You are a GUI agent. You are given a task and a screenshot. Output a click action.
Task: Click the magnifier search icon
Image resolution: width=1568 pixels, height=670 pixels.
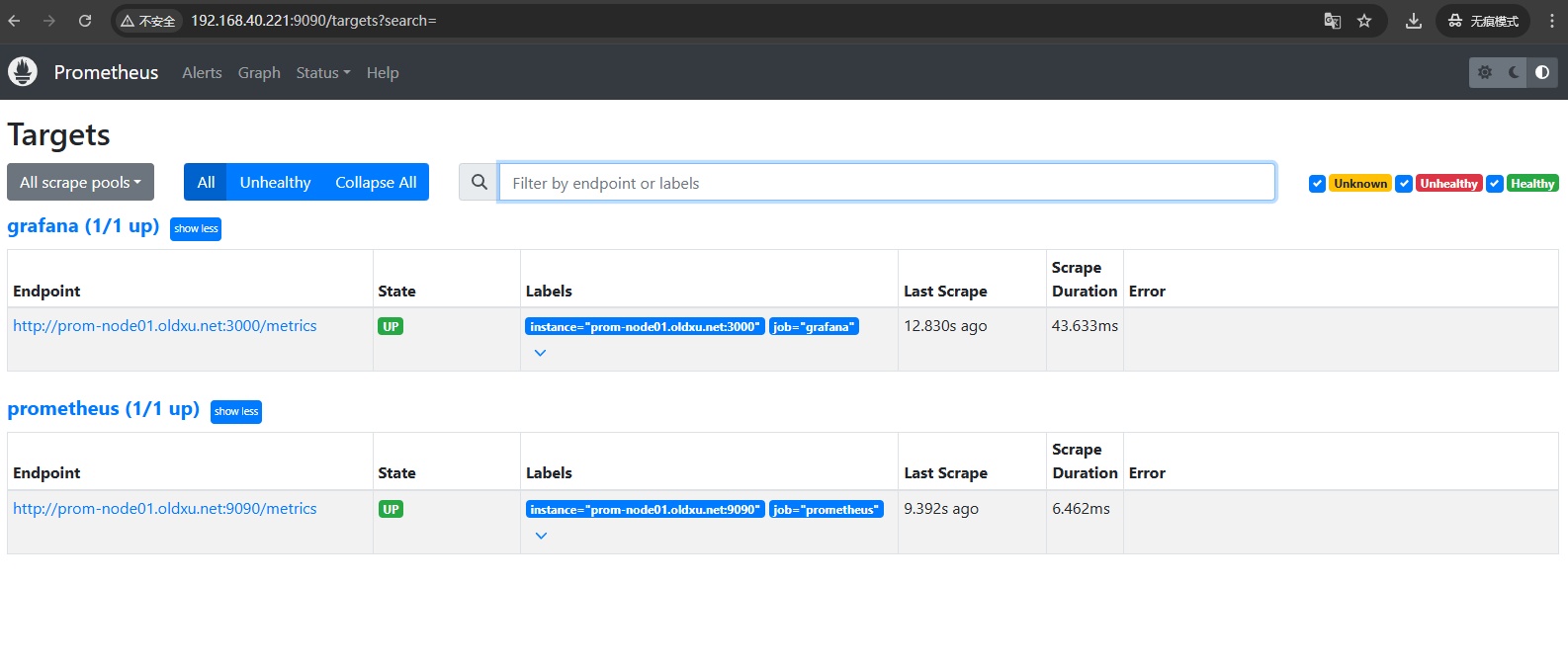[479, 183]
